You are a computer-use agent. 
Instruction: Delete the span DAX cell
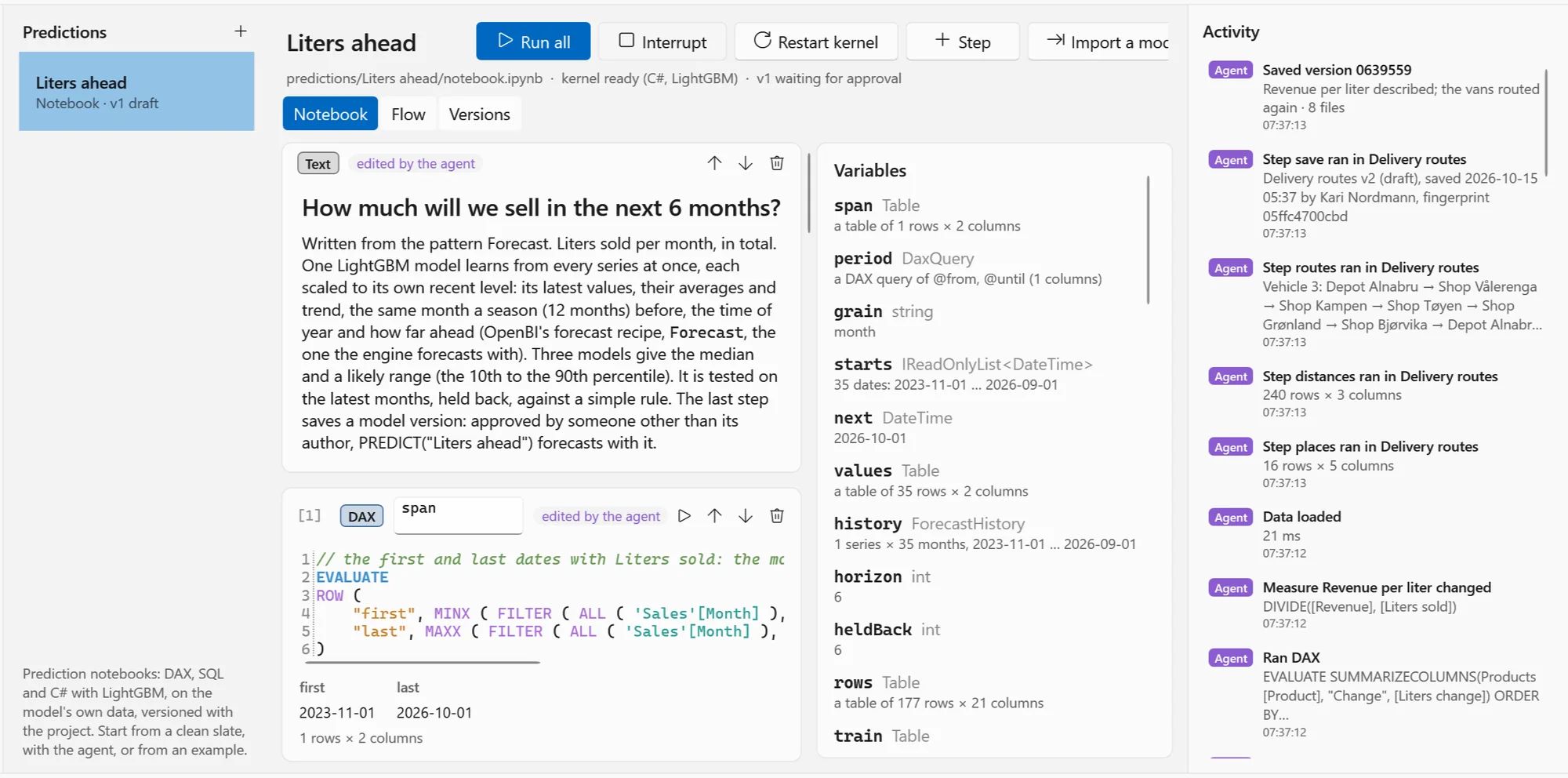[777, 516]
